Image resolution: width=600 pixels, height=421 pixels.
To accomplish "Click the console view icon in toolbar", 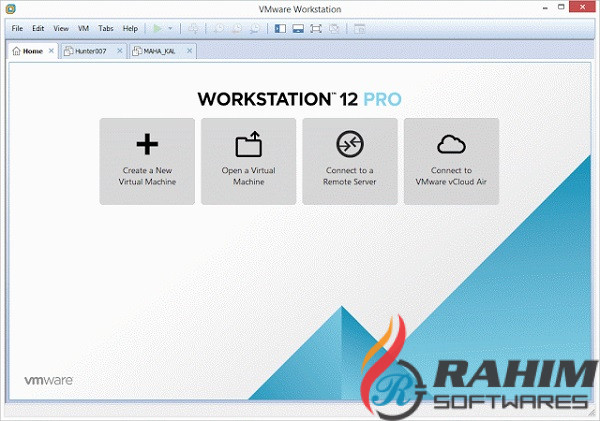I will (x=359, y=29).
